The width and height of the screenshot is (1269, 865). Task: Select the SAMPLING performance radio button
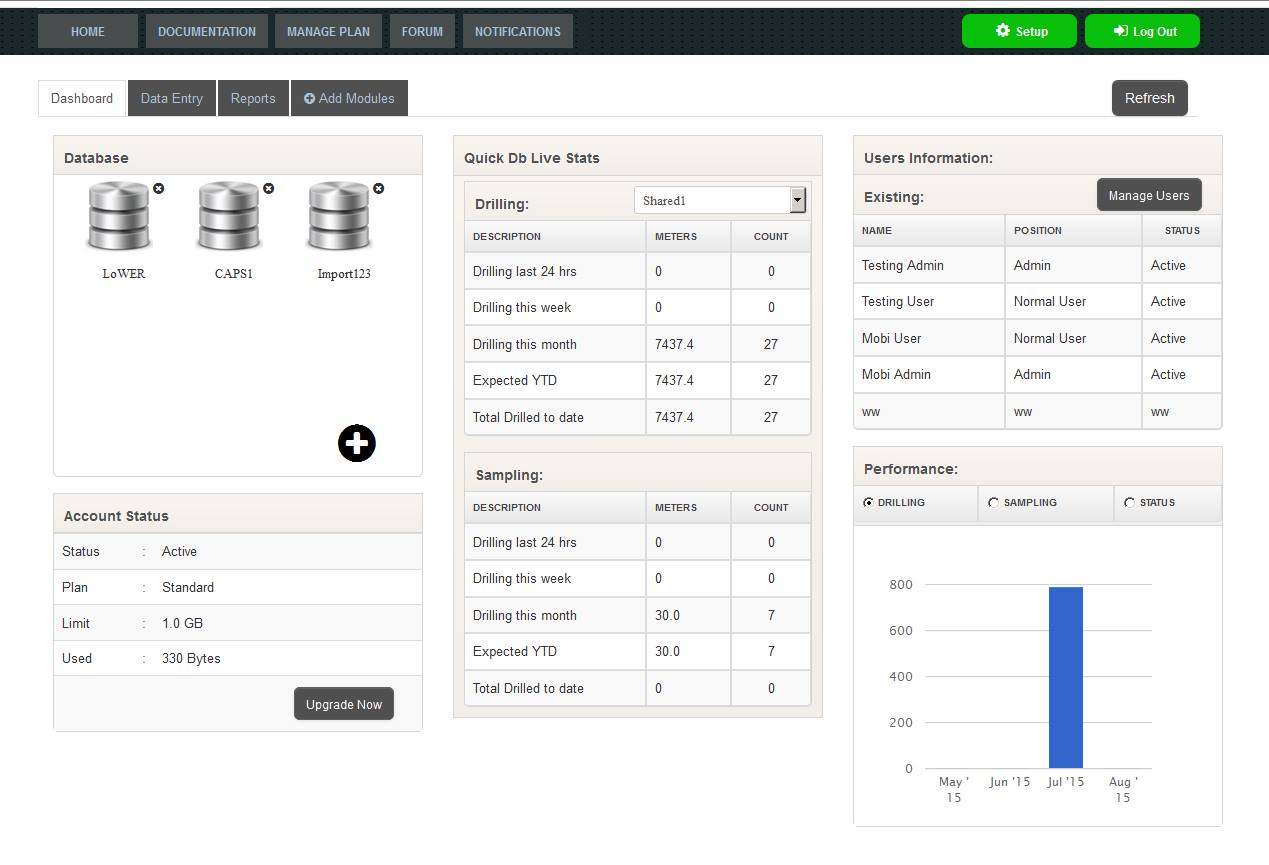(x=993, y=503)
